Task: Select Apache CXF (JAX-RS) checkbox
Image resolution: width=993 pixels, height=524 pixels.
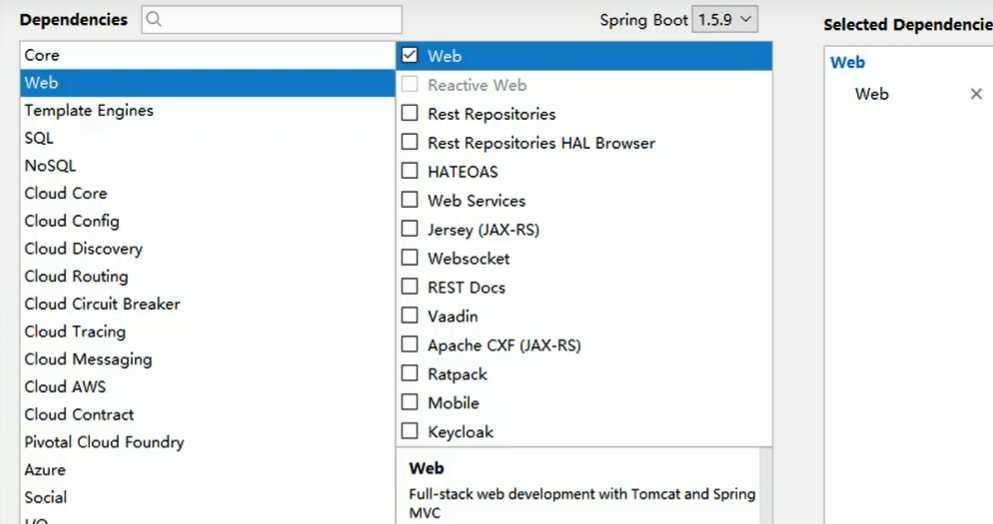Action: (x=410, y=345)
